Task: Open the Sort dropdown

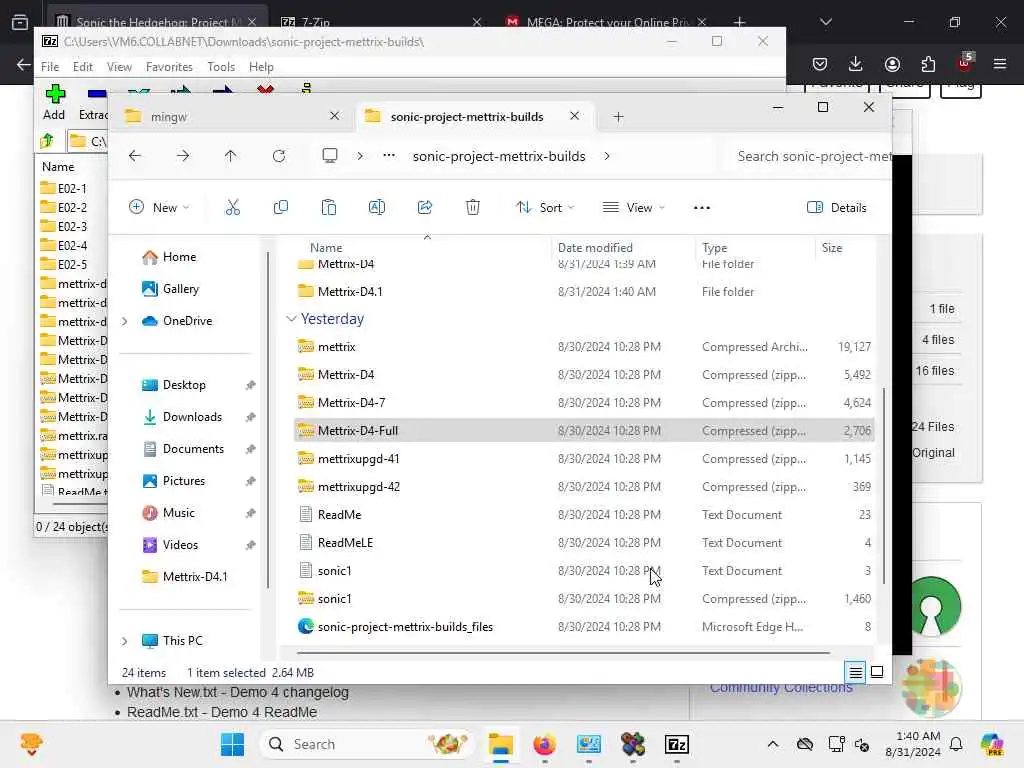Action: pyautogui.click(x=545, y=208)
